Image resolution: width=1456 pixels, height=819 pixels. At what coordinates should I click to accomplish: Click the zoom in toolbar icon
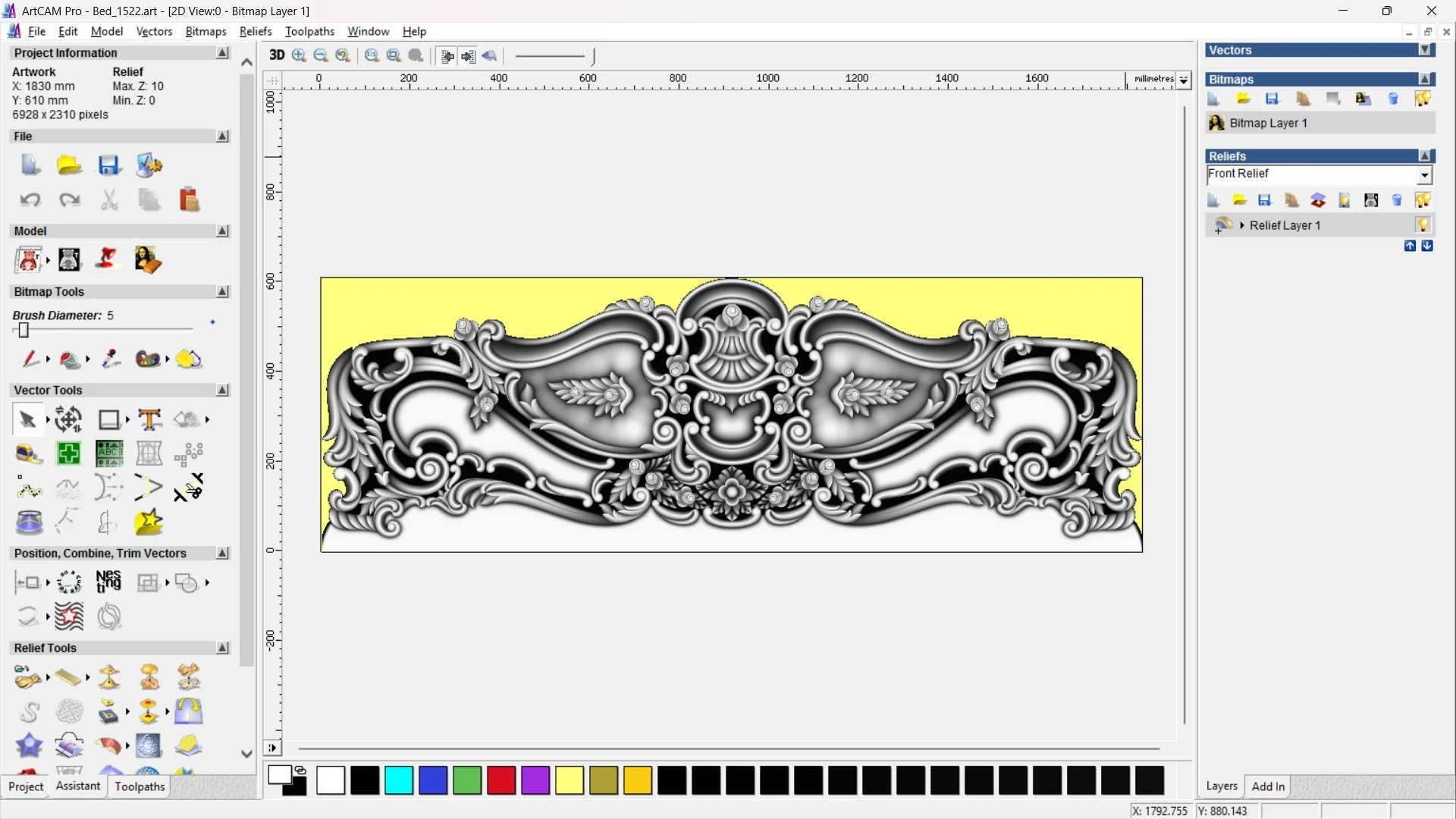[x=299, y=55]
